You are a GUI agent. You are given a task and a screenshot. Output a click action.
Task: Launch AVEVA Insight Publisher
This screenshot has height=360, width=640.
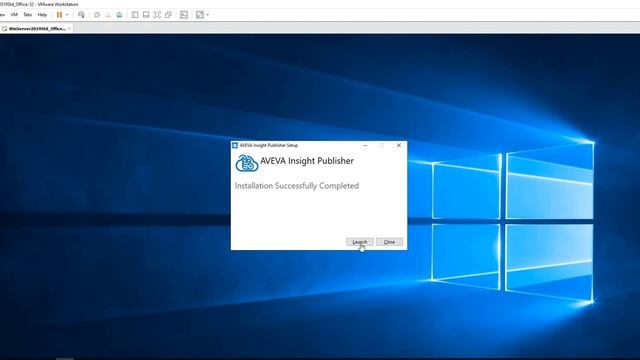coord(360,242)
